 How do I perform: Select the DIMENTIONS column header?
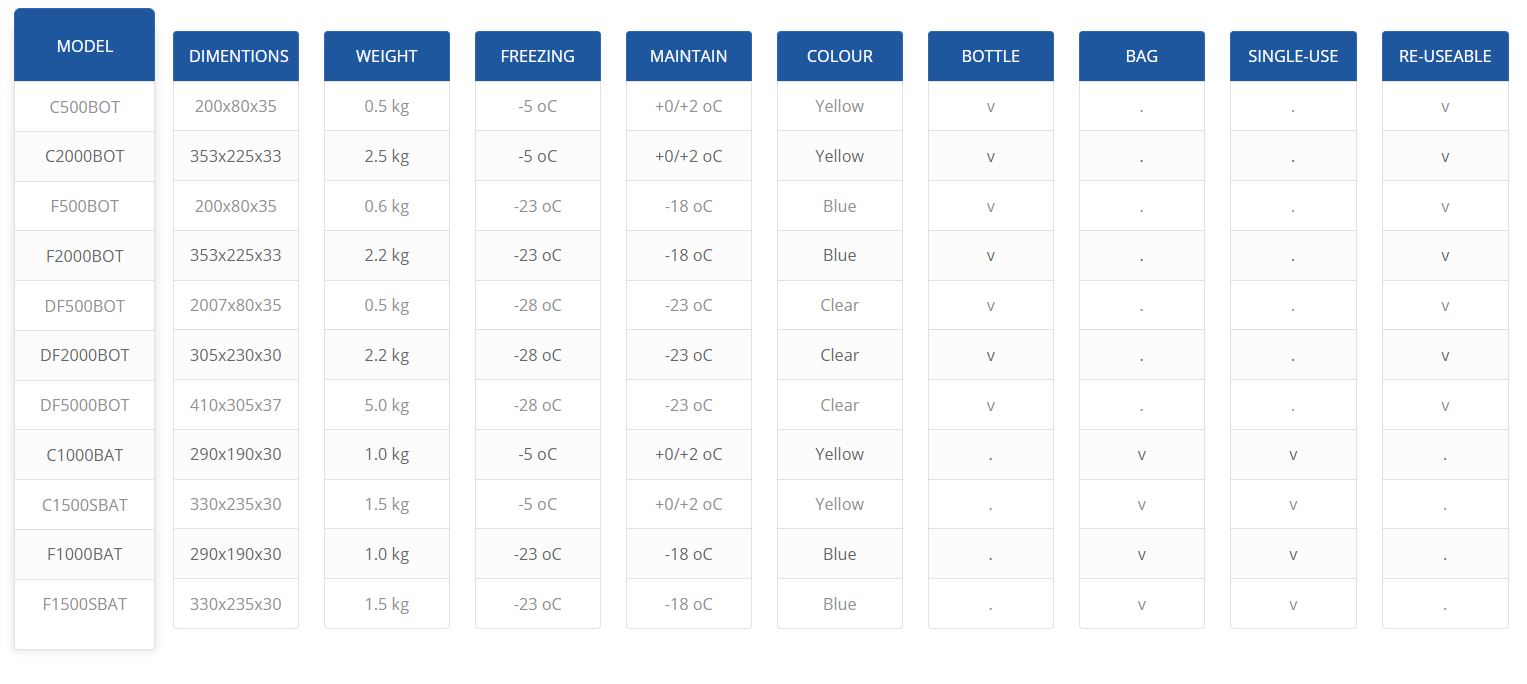pos(238,56)
